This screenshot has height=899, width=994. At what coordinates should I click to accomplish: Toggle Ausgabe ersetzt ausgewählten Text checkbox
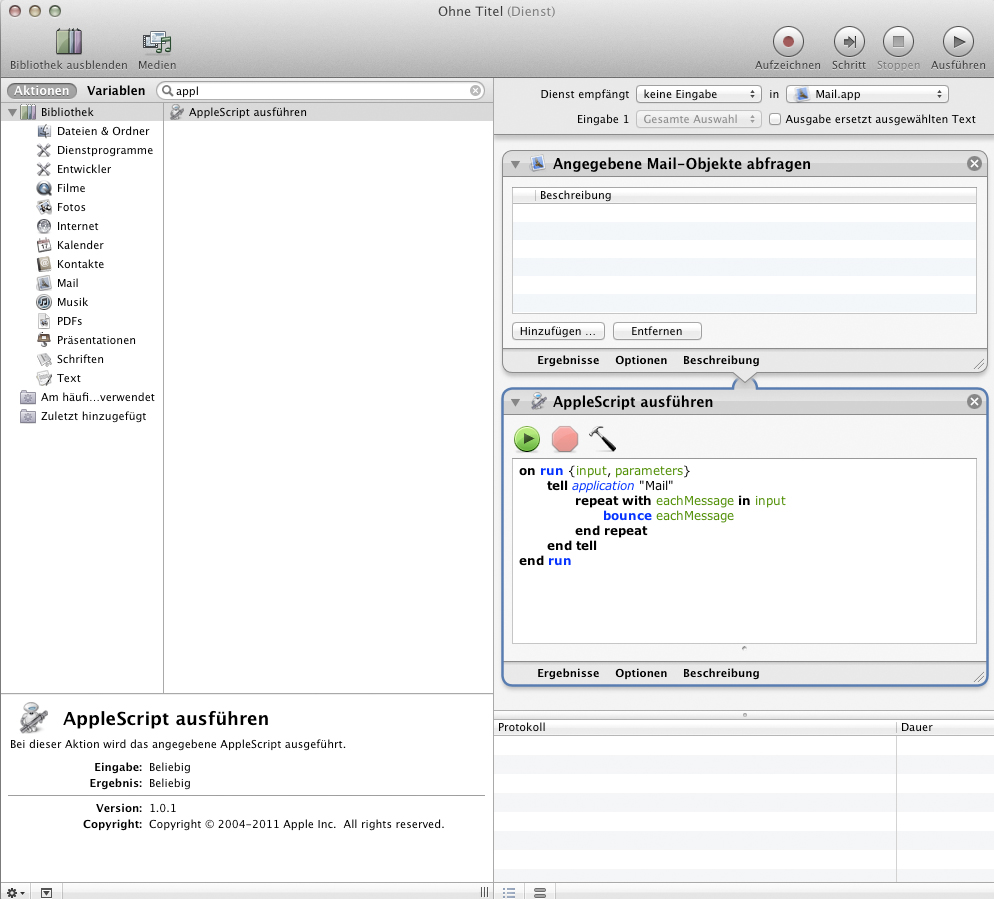[x=775, y=119]
